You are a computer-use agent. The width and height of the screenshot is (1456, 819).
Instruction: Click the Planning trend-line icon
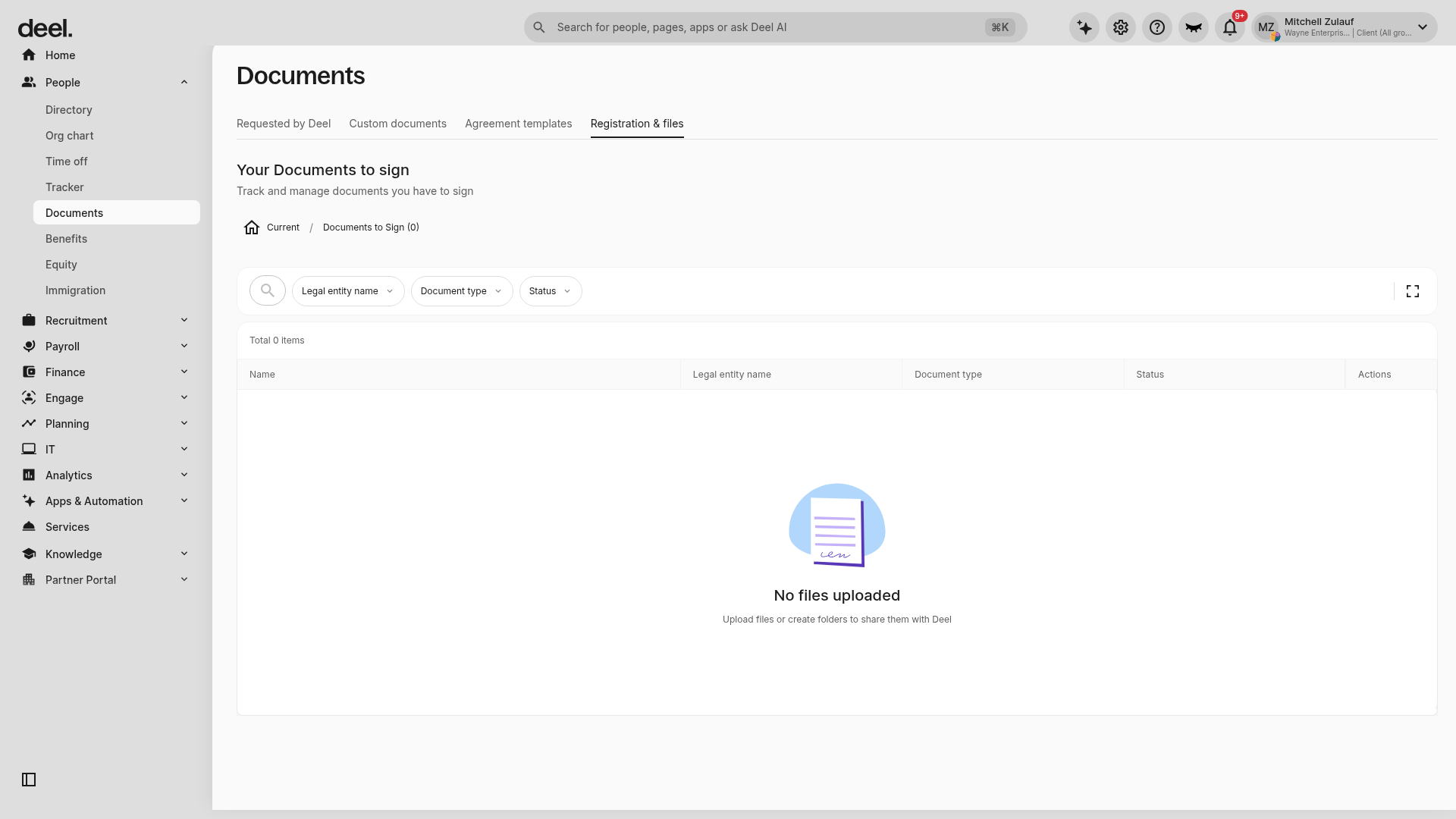(x=29, y=424)
